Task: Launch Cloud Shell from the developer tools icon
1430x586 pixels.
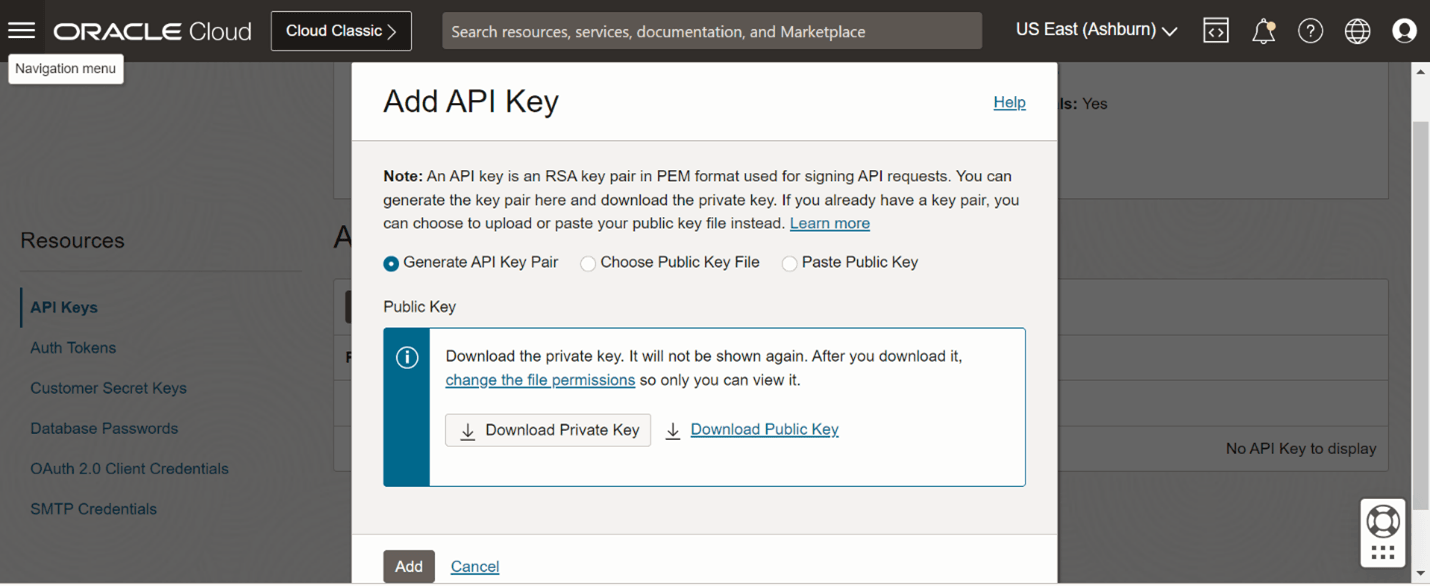Action: click(x=1215, y=30)
